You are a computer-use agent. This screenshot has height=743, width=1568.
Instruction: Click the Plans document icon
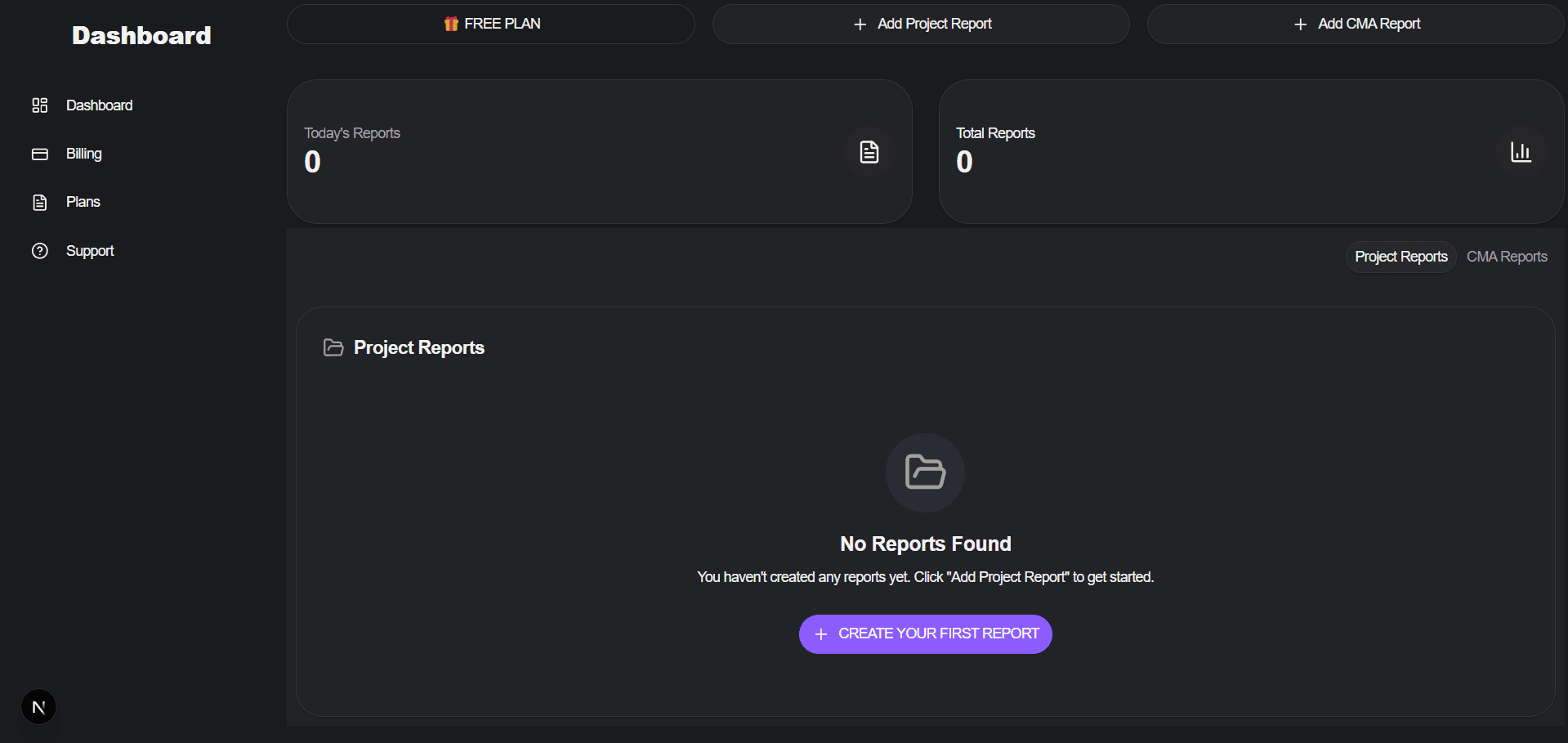tap(39, 202)
